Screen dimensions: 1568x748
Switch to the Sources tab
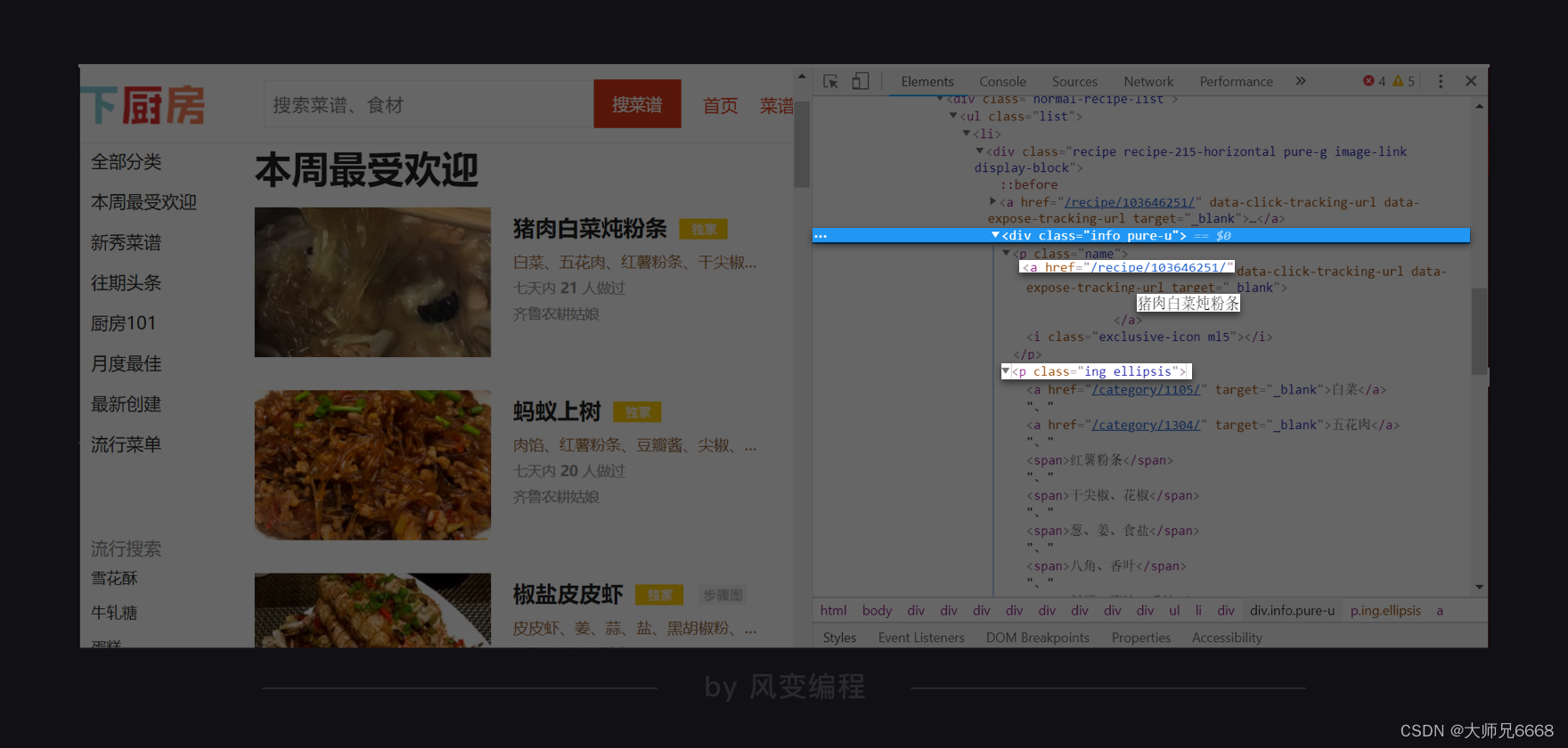pyautogui.click(x=1074, y=81)
